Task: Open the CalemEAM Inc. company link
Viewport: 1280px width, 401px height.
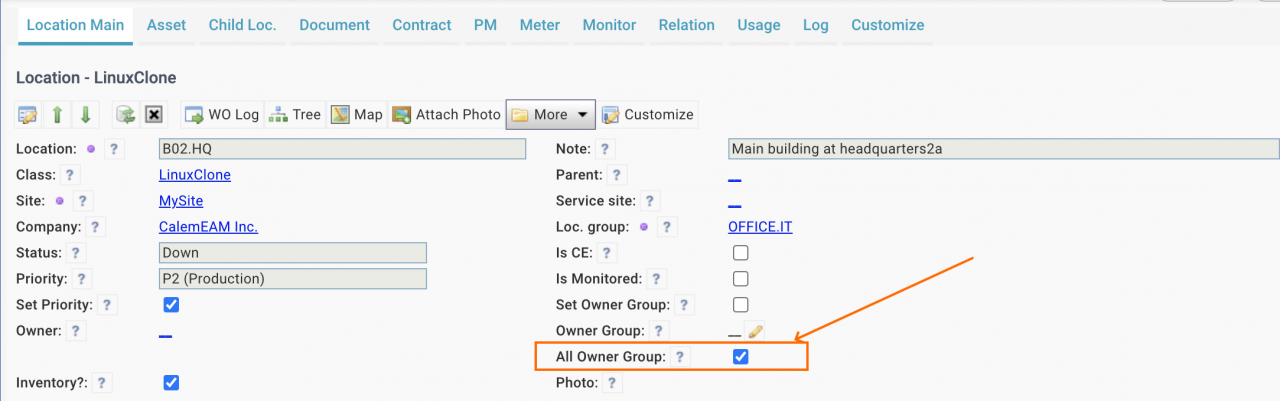Action: click(x=208, y=227)
